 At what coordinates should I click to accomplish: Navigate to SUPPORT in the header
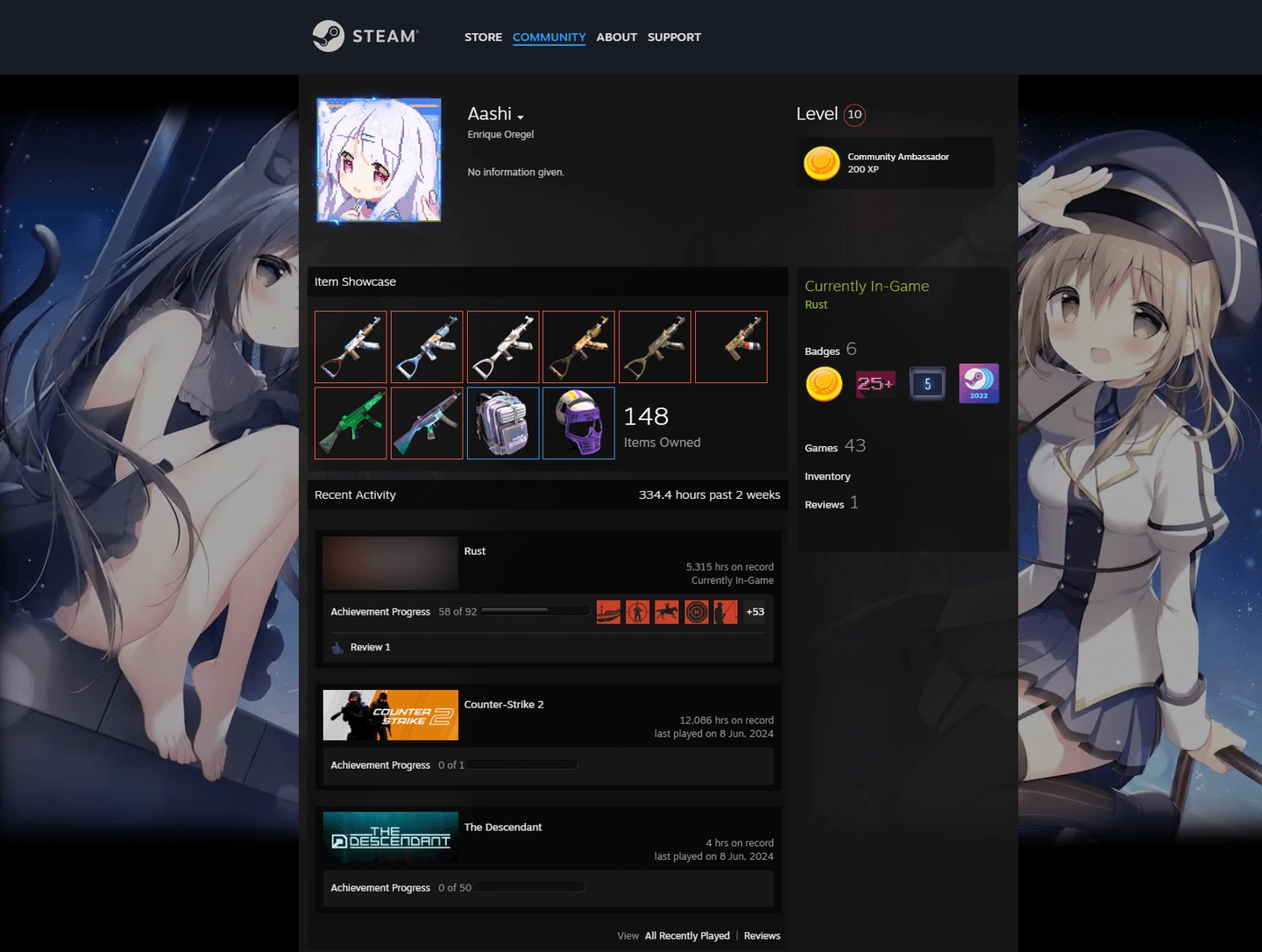pos(674,37)
